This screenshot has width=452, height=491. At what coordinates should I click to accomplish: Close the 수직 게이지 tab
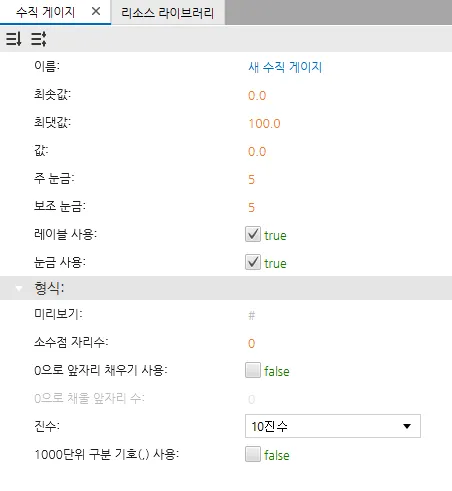[96, 12]
